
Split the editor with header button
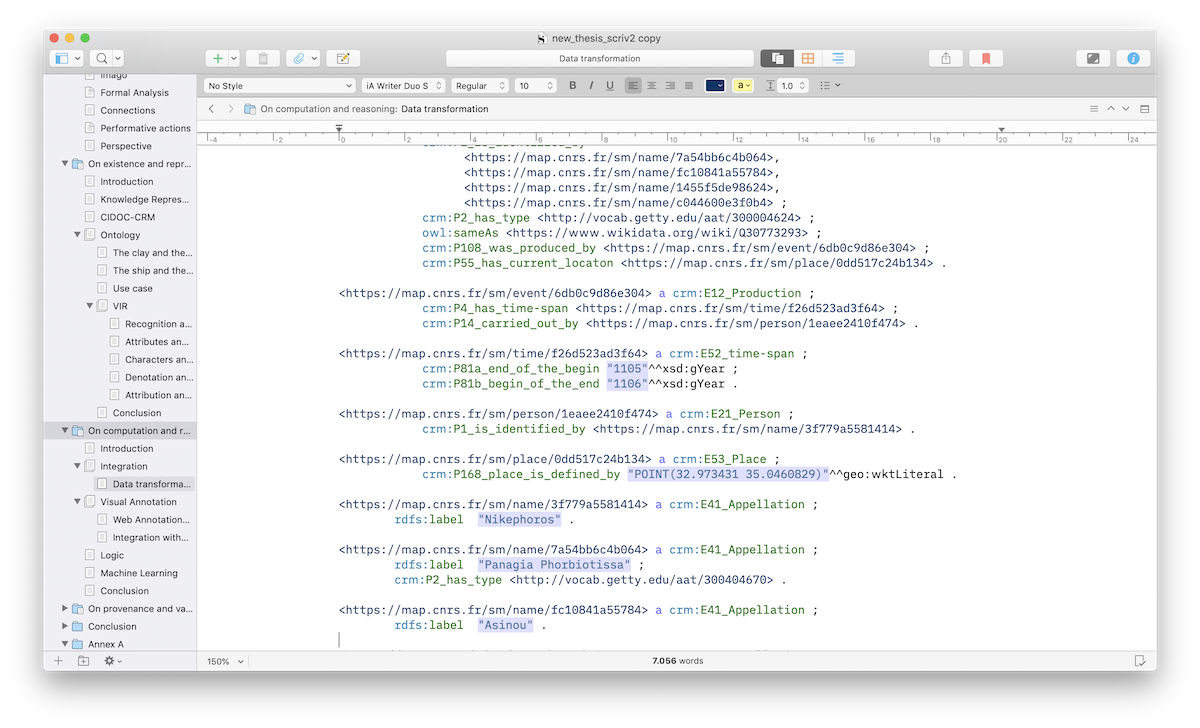pyautogui.click(x=1145, y=109)
